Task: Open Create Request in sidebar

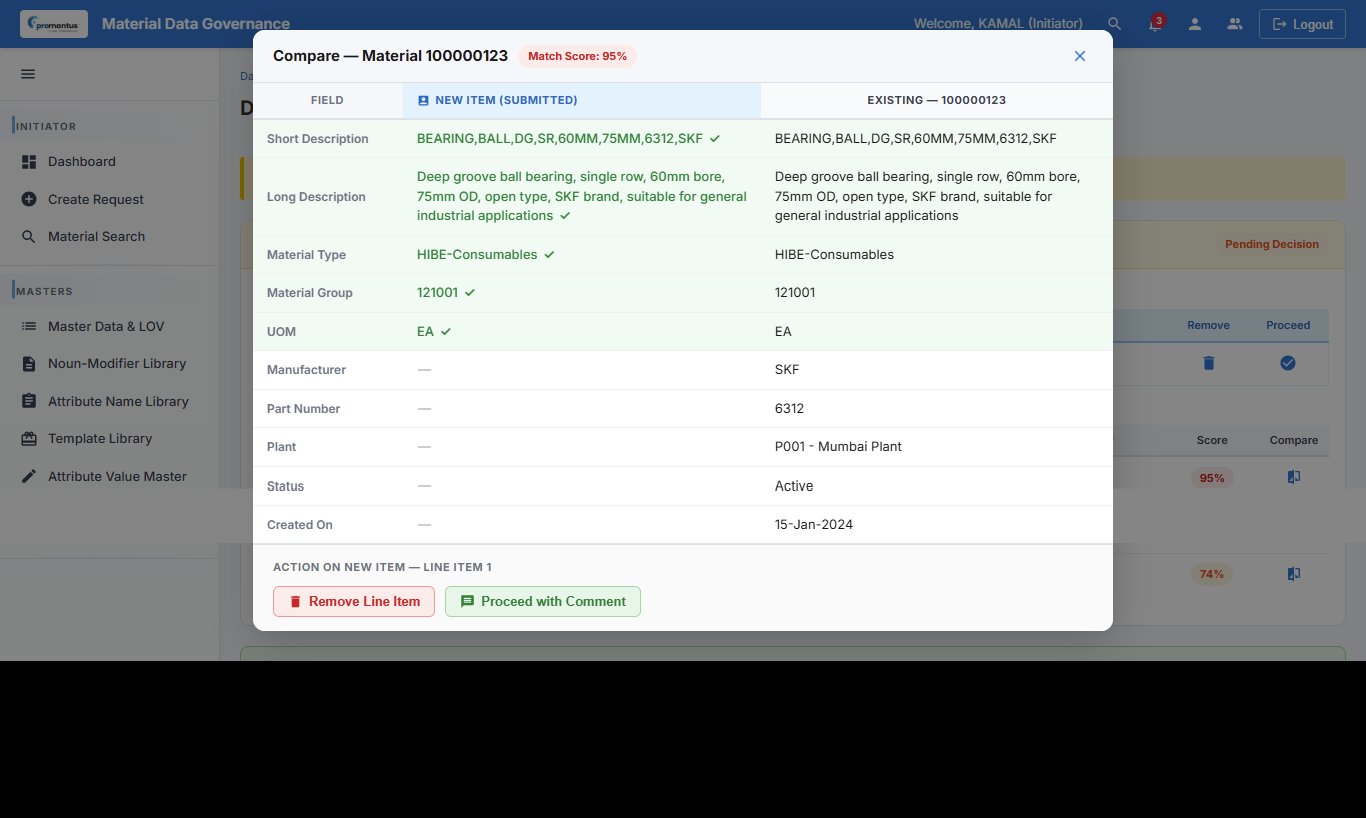Action: 95,199
